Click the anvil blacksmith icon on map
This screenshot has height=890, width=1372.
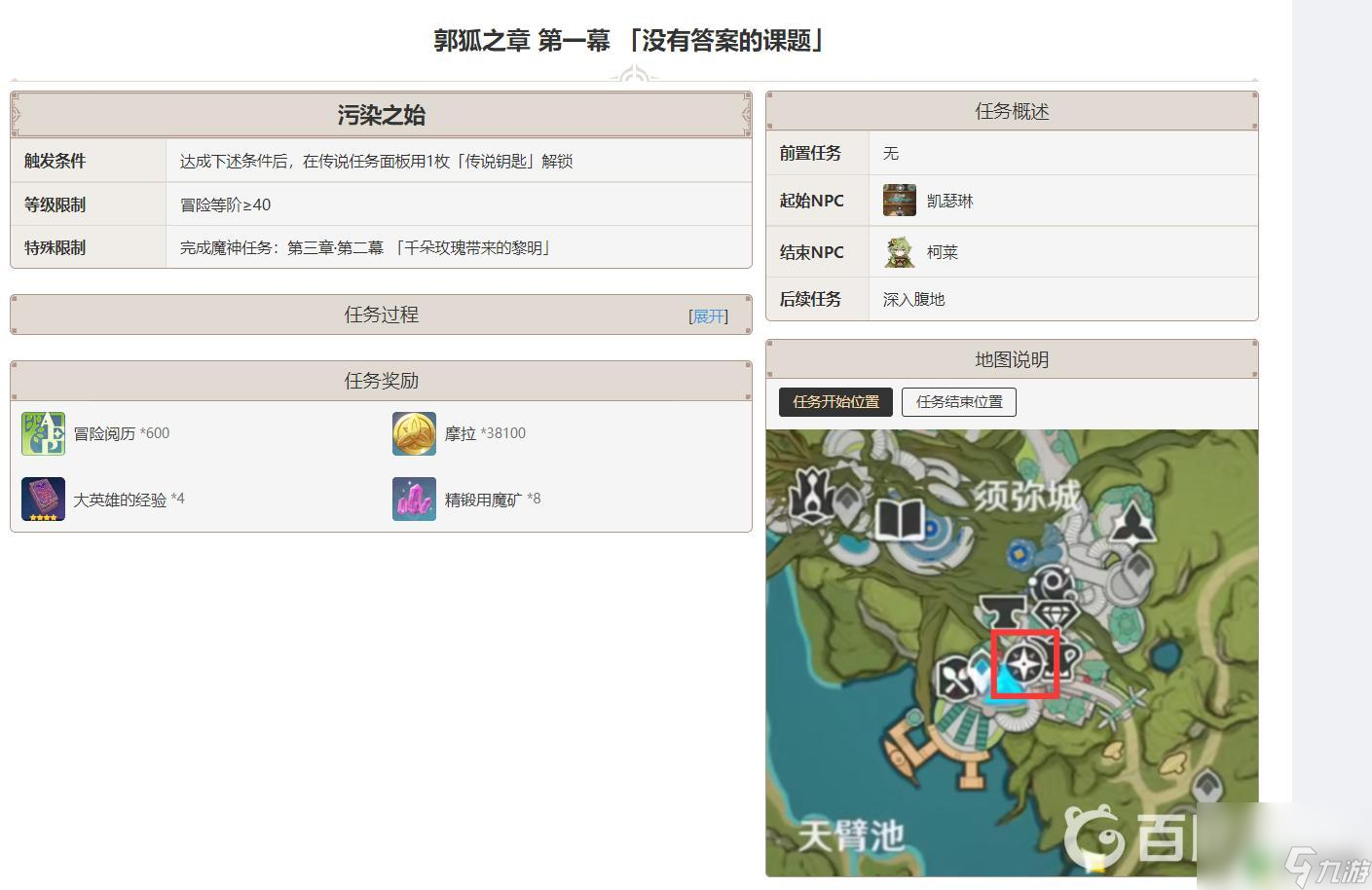(1005, 612)
